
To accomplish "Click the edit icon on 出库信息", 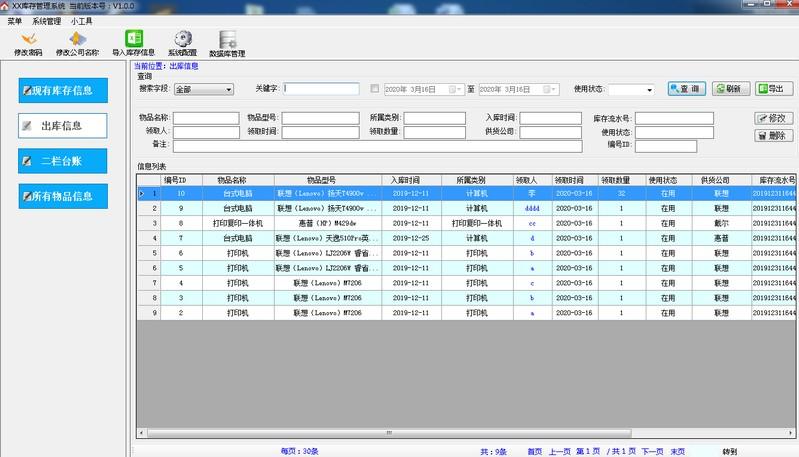I will coord(27,126).
